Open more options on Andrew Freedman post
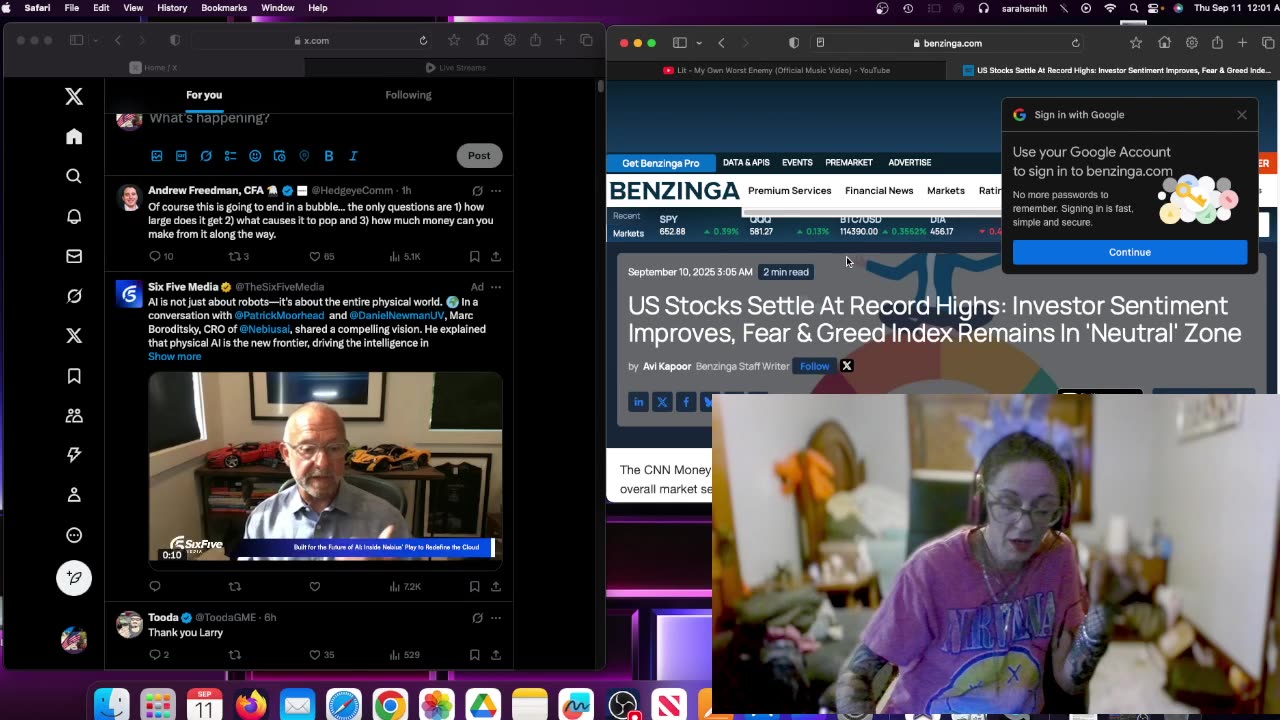Viewport: 1280px width, 720px height. click(x=496, y=190)
